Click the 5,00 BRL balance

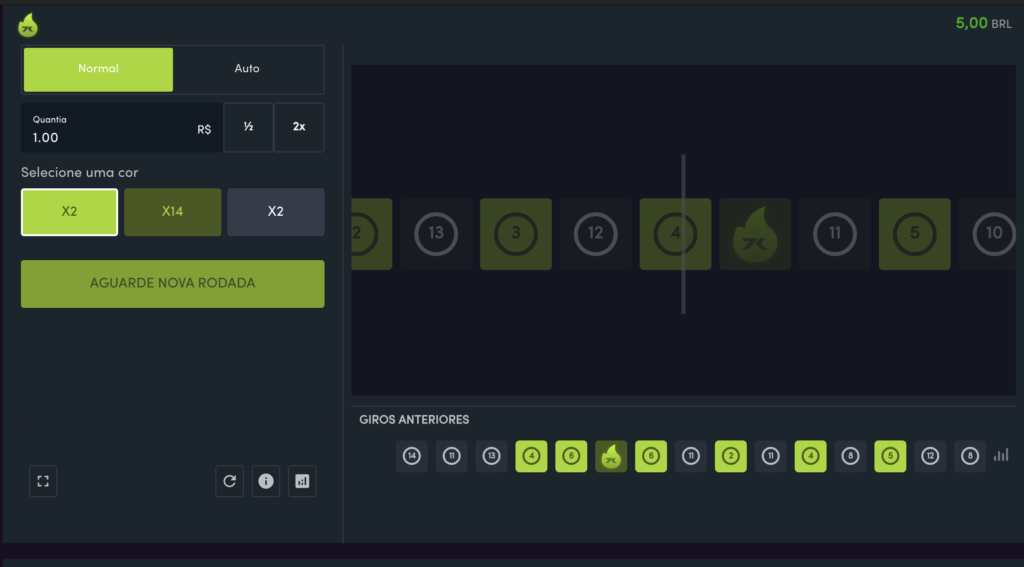tap(984, 24)
